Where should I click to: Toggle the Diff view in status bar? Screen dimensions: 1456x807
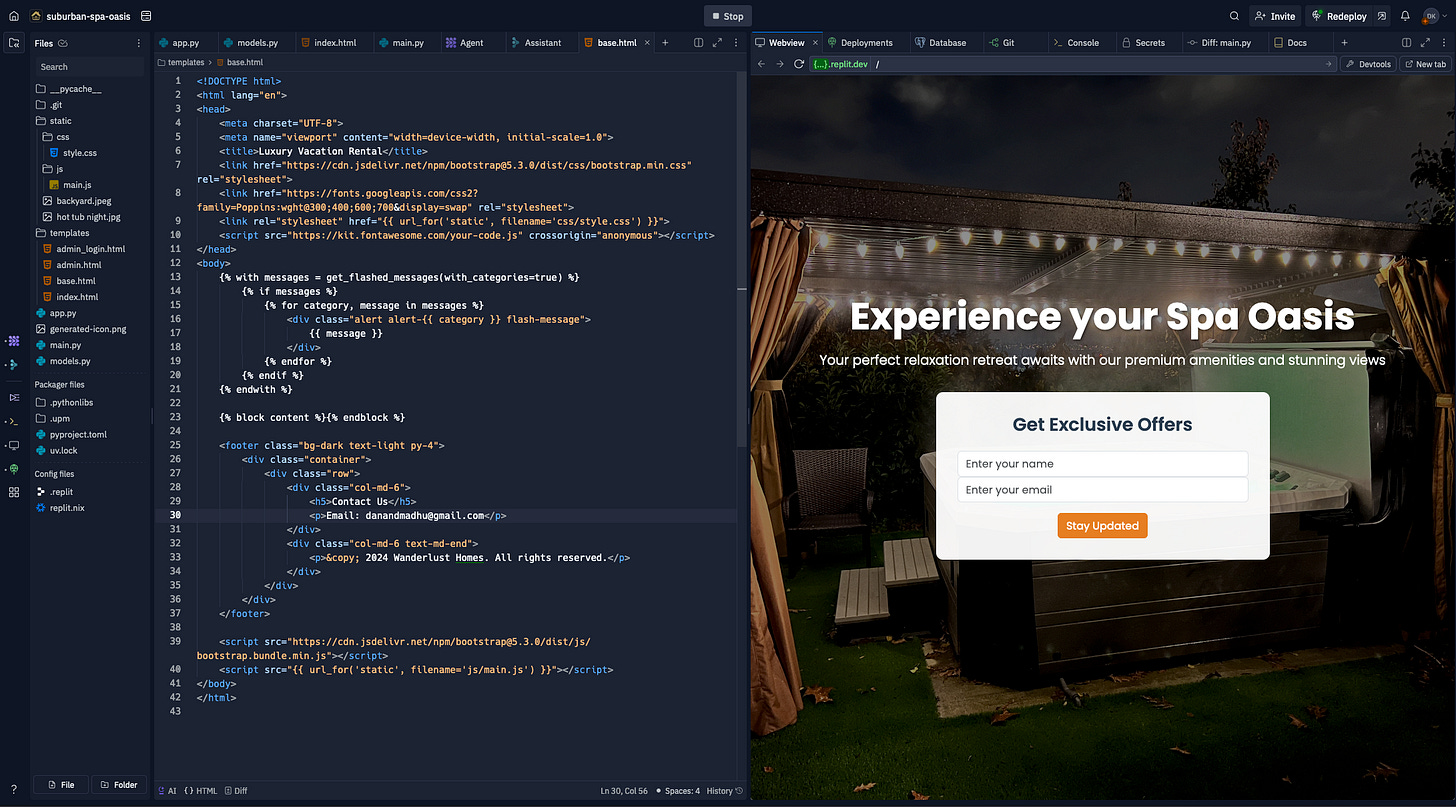[236, 791]
